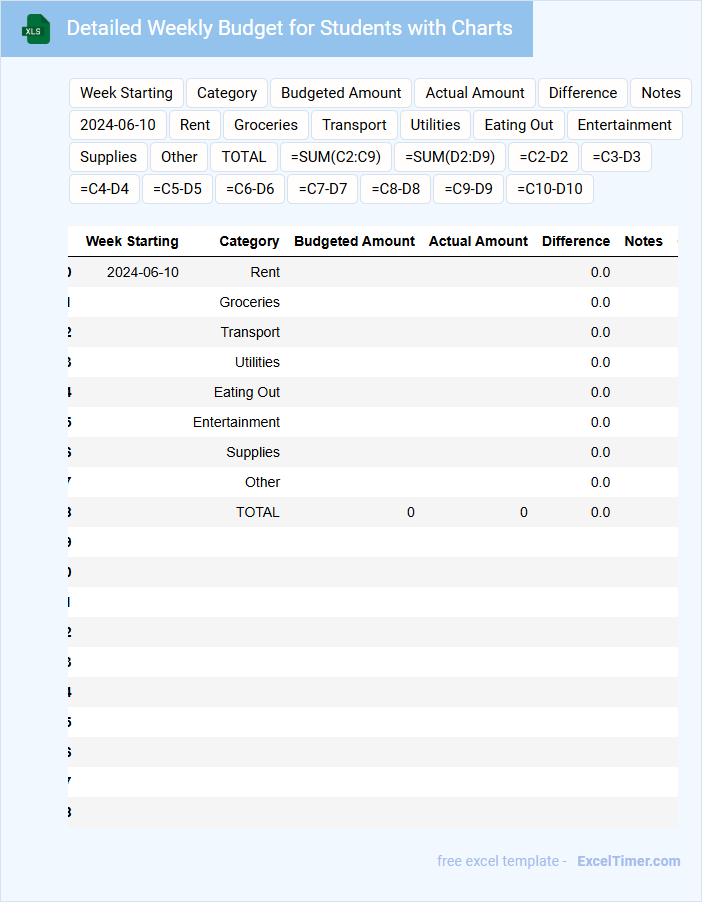Click the '=C2-D2' formula chip
The height and width of the screenshot is (902, 702).
click(x=543, y=157)
